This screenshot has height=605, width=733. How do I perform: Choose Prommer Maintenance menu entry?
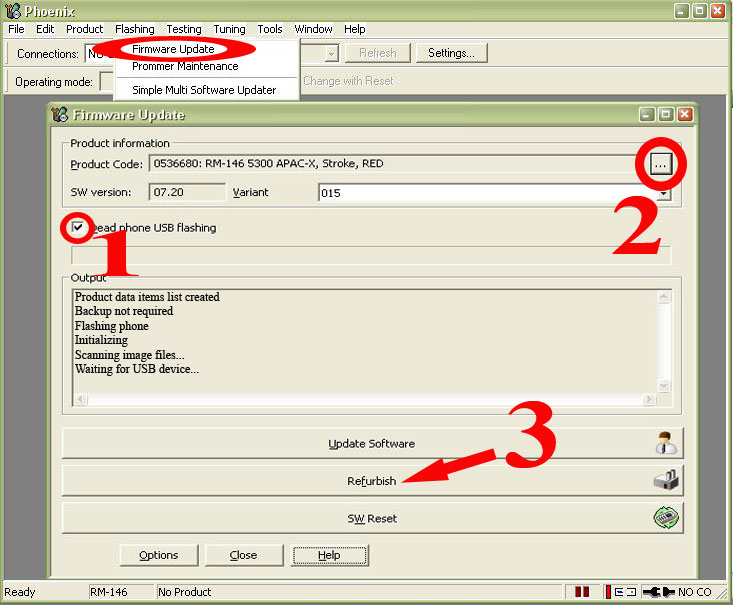tap(185, 66)
